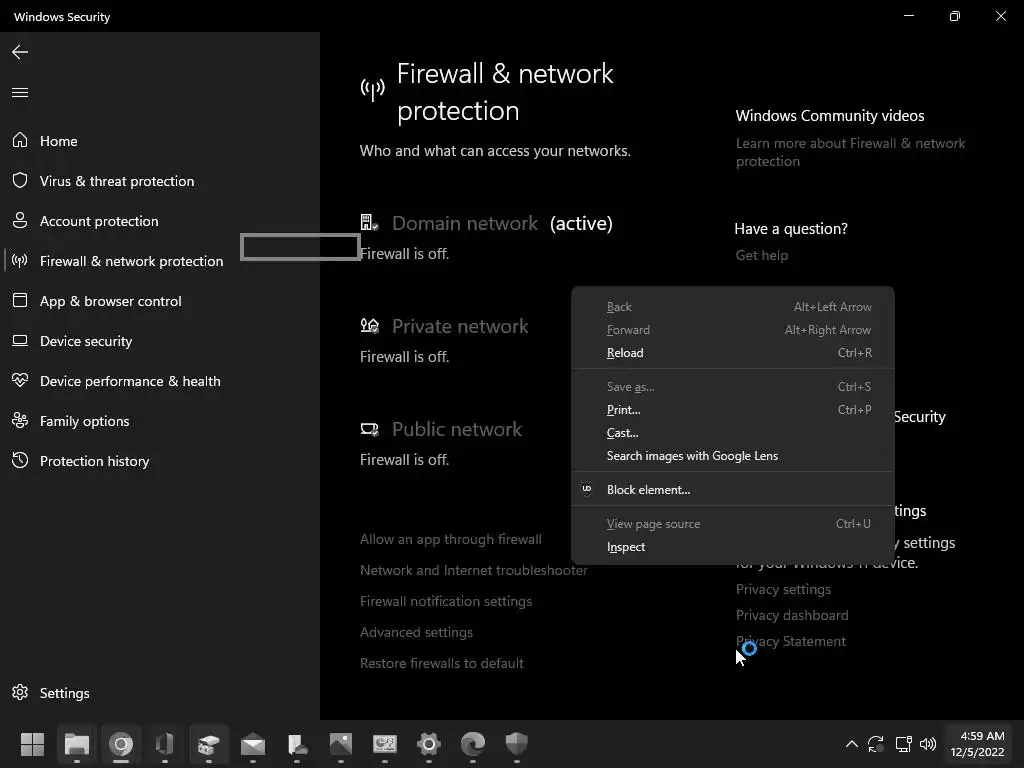Open the Windows Start menu
The height and width of the screenshot is (768, 1024).
tap(32, 744)
